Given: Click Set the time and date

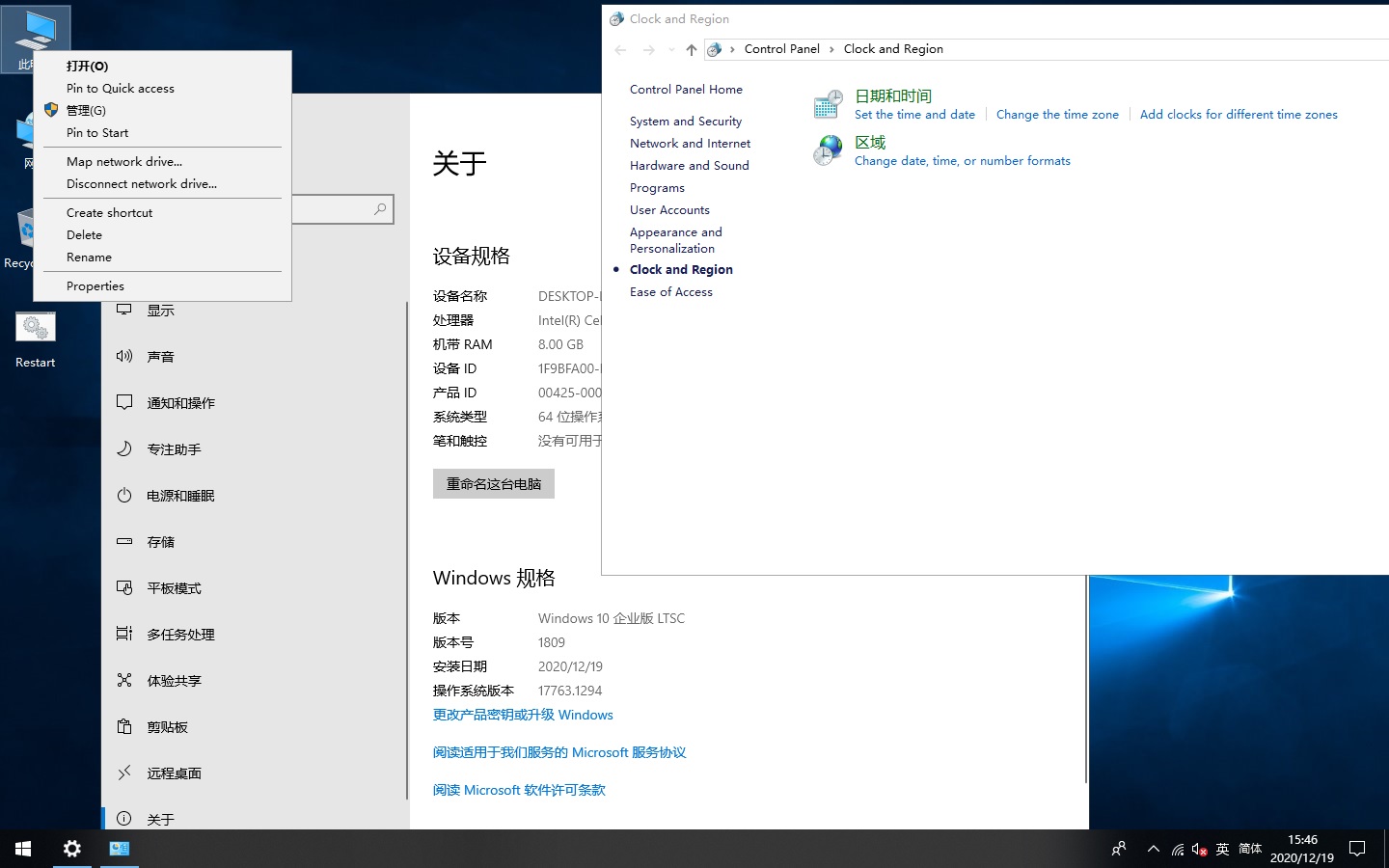Looking at the screenshot, I should (x=914, y=114).
